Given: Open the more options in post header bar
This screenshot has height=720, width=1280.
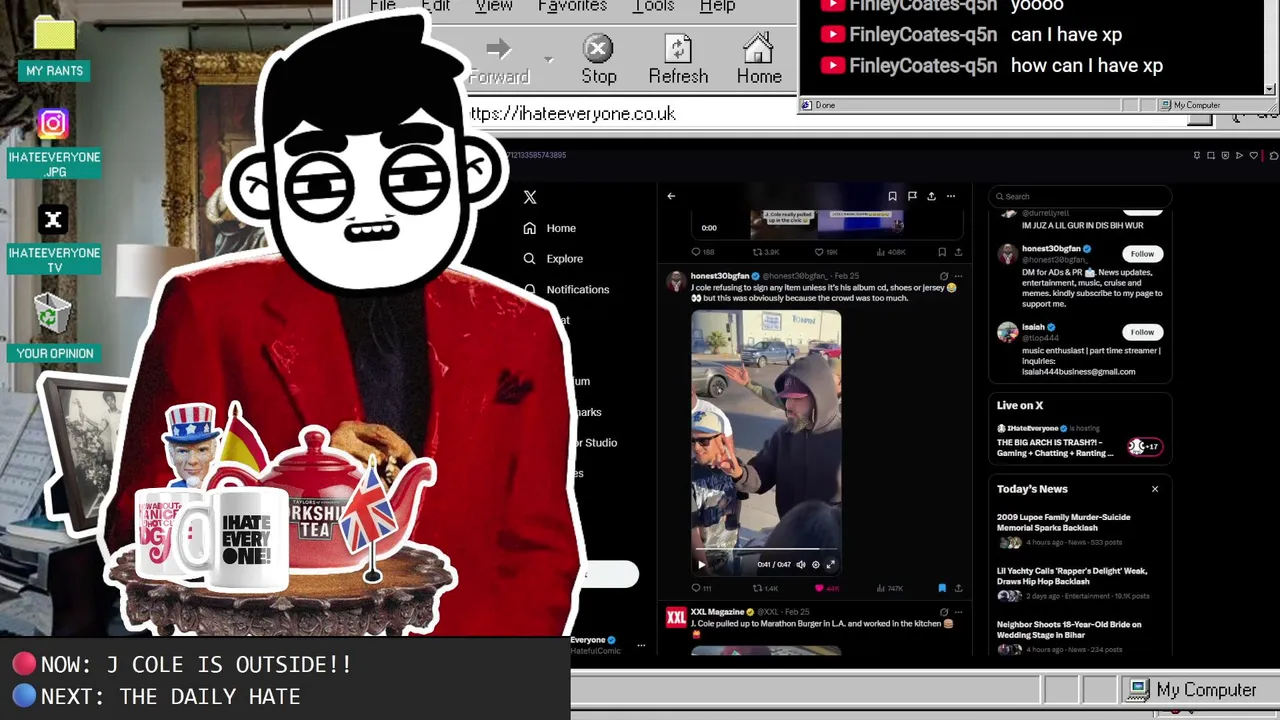Looking at the screenshot, I should click(951, 196).
